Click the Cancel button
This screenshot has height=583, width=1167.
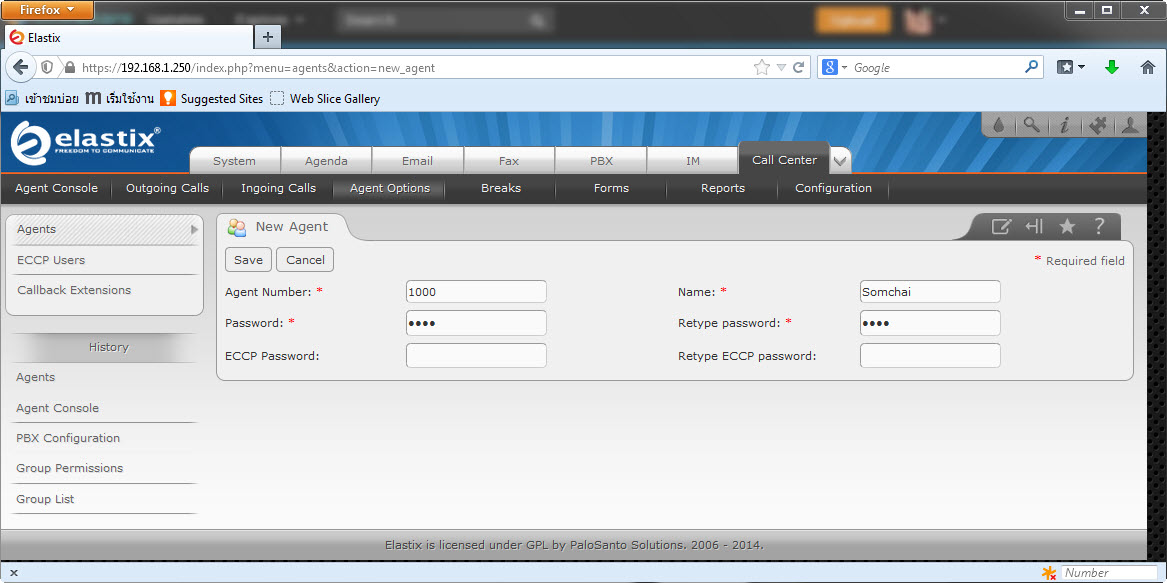pos(305,260)
